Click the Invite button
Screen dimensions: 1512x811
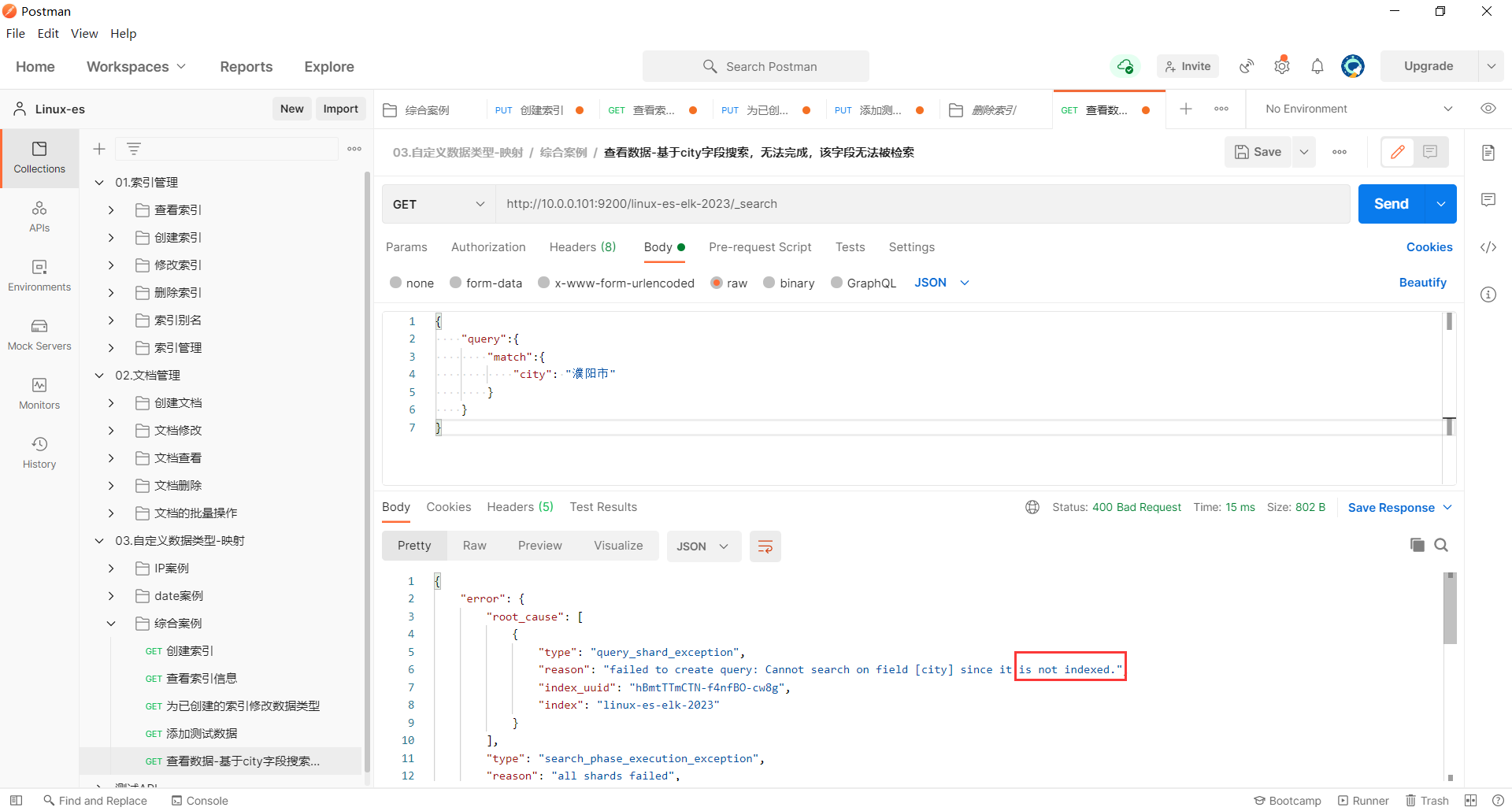pyautogui.click(x=1188, y=66)
